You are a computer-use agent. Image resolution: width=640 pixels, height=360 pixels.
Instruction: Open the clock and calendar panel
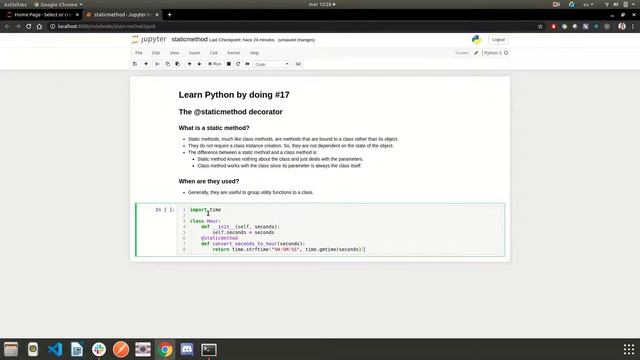(322, 4)
